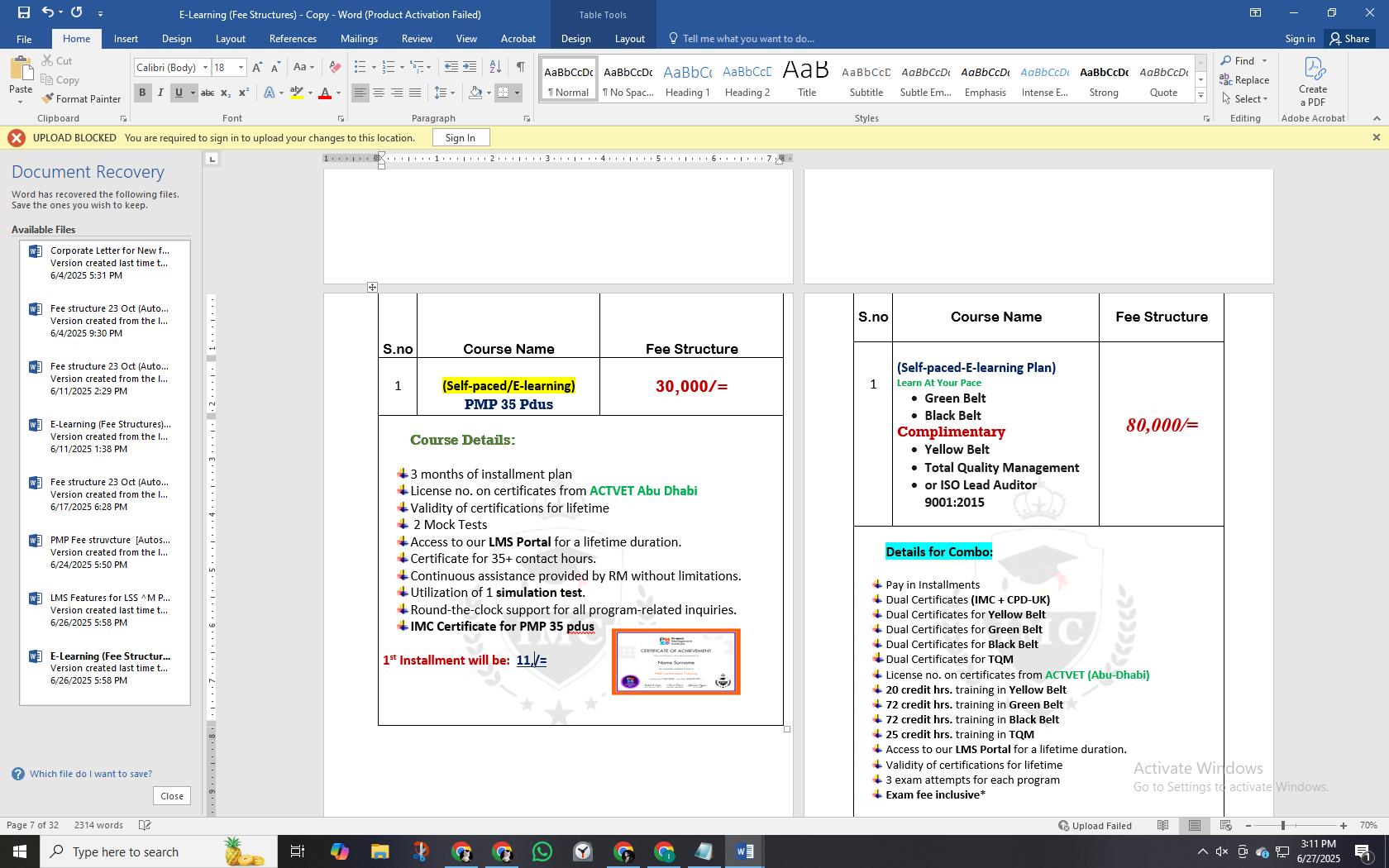
Task: Click Close button in Document Recovery pane
Action: tap(172, 796)
